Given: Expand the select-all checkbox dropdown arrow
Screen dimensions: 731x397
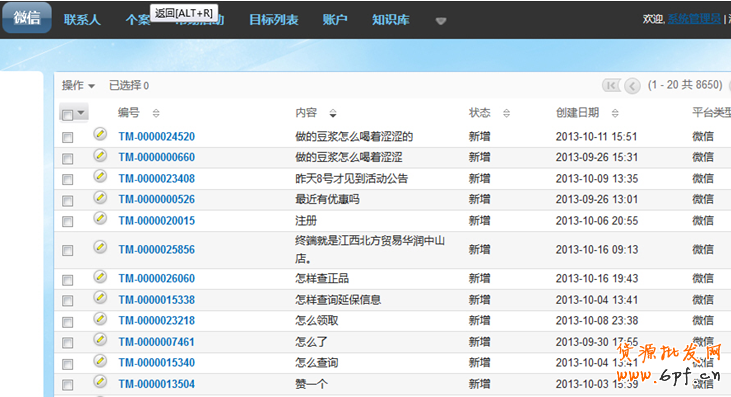Looking at the screenshot, I should coord(81,113).
